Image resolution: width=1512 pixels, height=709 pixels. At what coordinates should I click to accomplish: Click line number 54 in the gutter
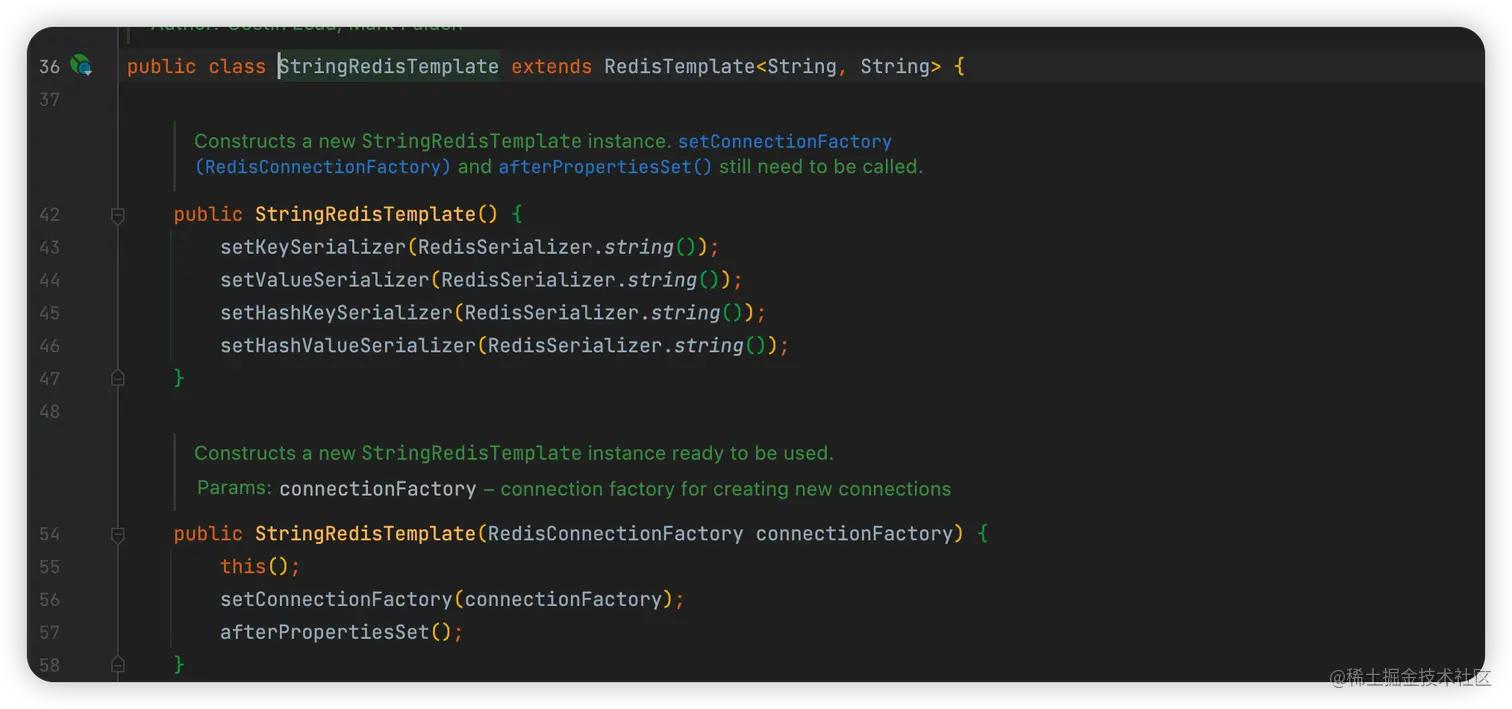(x=49, y=534)
